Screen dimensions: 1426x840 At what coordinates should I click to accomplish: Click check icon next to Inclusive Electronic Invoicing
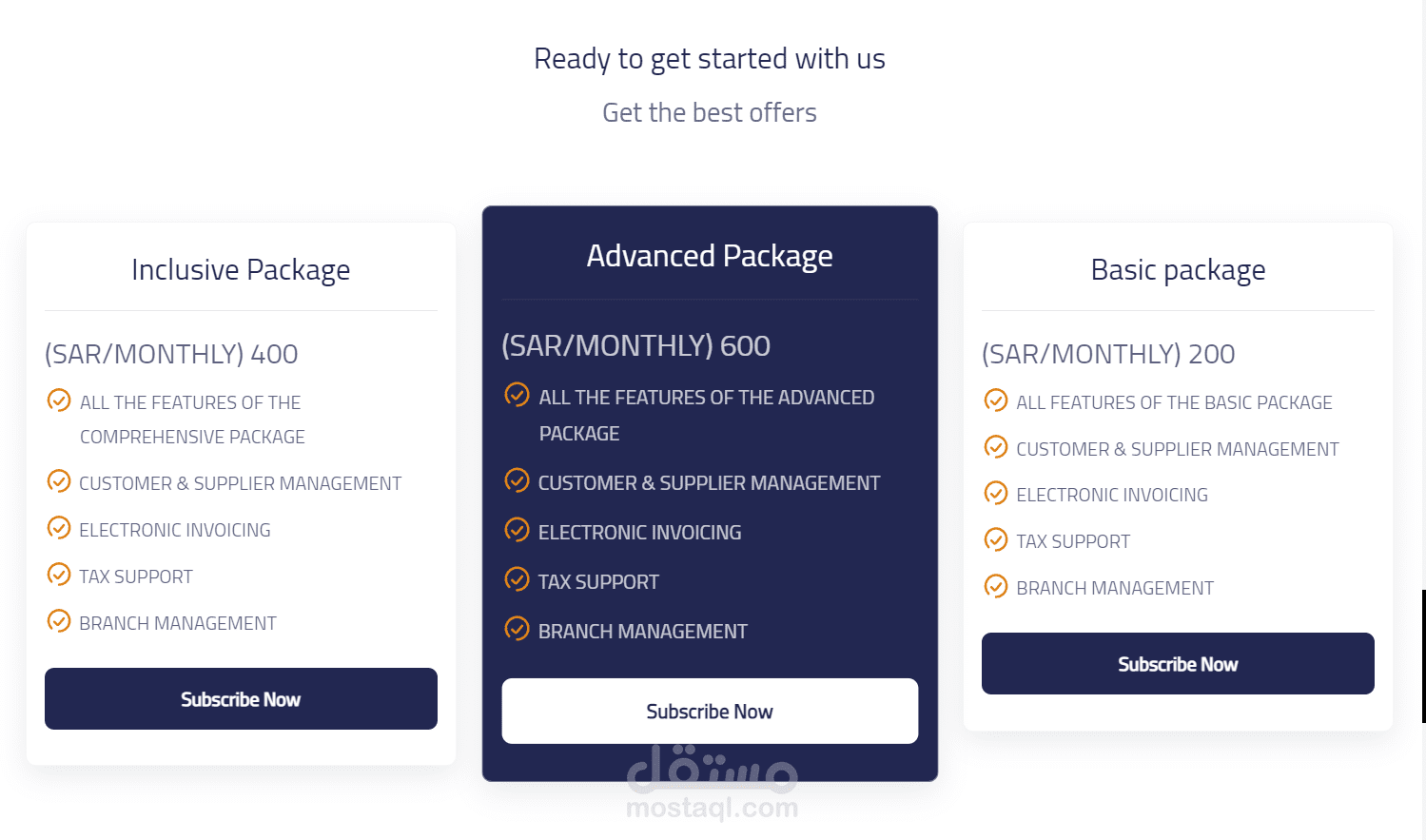(x=59, y=528)
